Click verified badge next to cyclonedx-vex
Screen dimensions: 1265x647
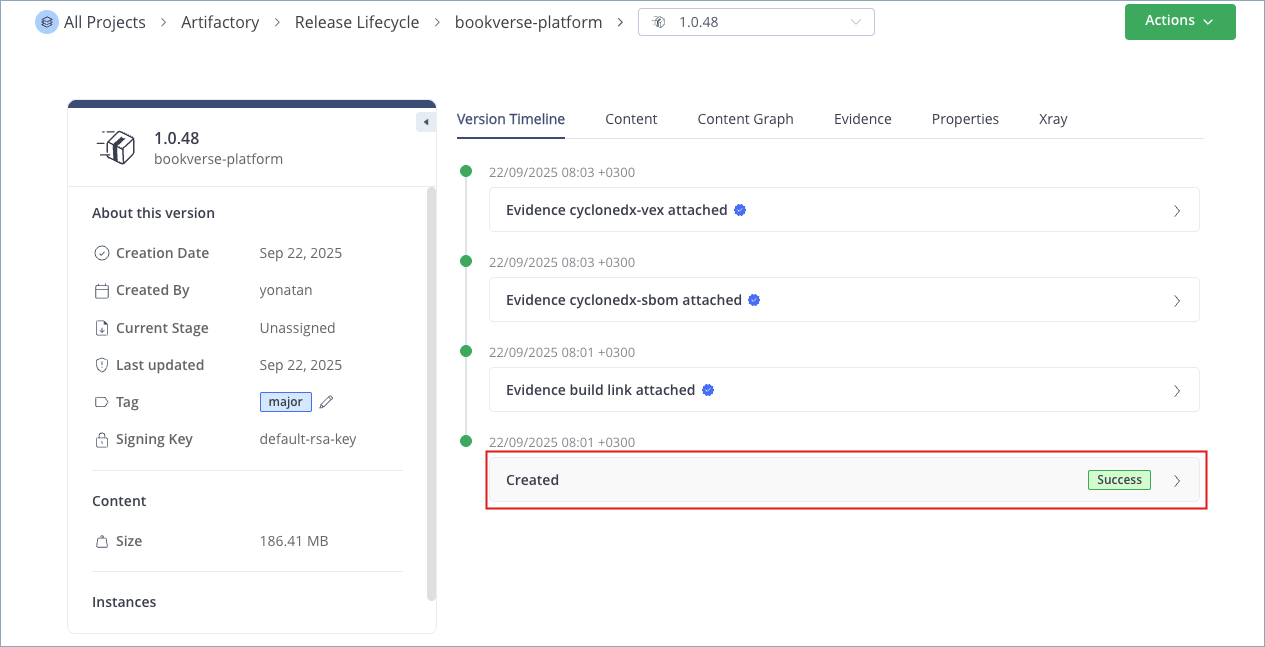click(x=740, y=210)
